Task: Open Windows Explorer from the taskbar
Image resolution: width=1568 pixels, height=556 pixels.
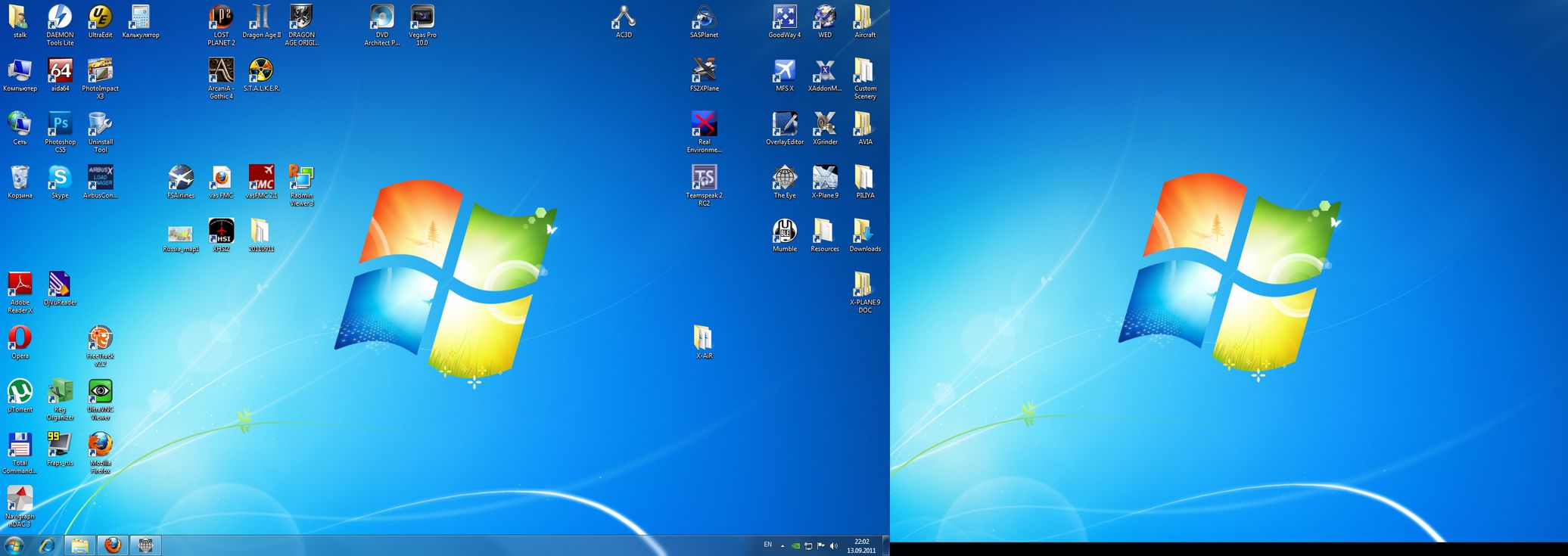Action: [79, 545]
